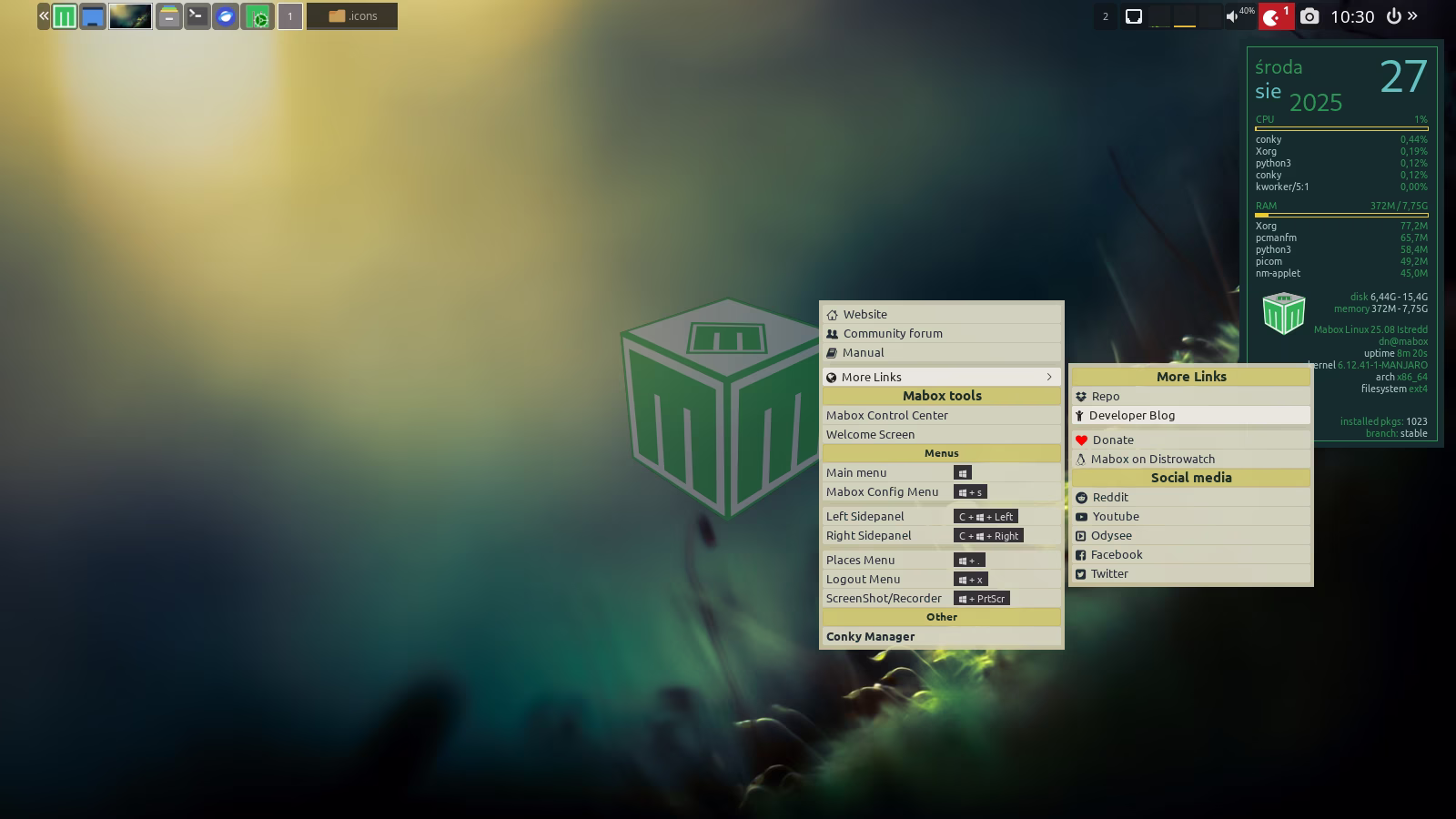The width and height of the screenshot is (1456, 819).
Task: Switch to workspace 2 in the panel
Action: [1106, 16]
